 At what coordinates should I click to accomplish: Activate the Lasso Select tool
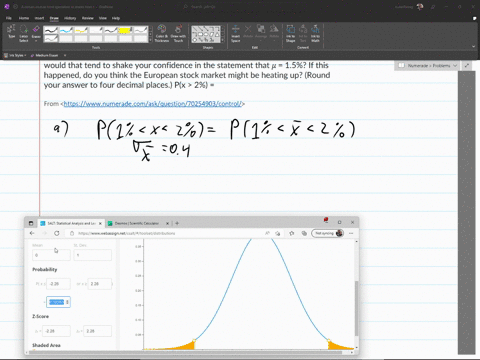pos(23,34)
